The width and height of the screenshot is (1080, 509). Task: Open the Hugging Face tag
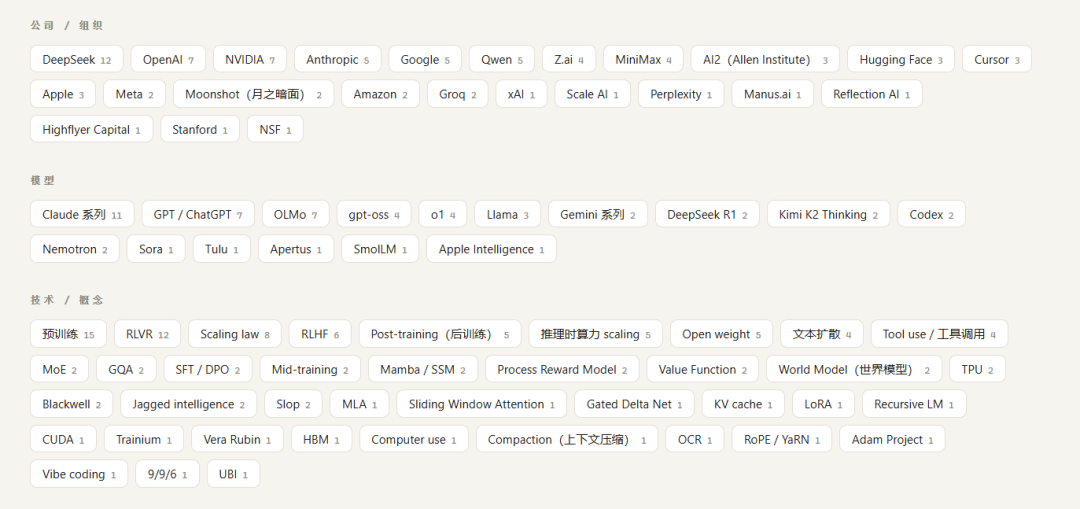[901, 59]
